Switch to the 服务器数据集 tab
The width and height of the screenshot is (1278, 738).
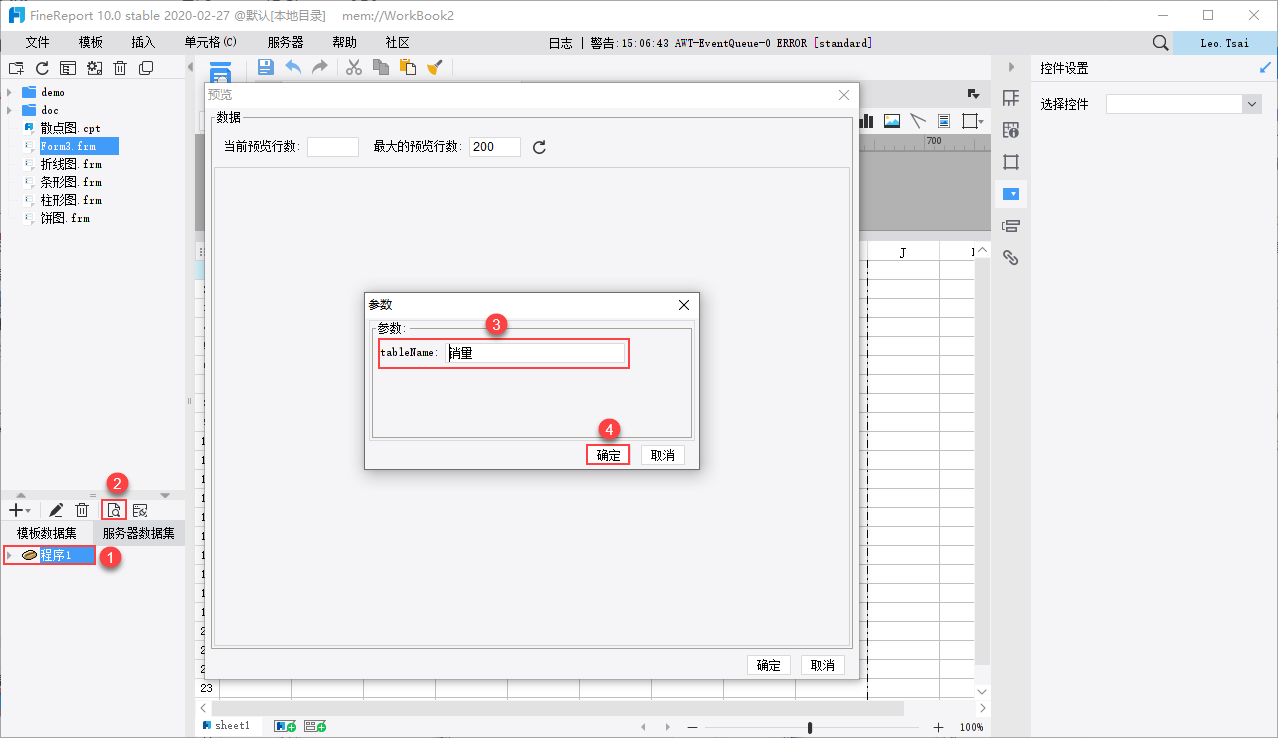pyautogui.click(x=139, y=533)
